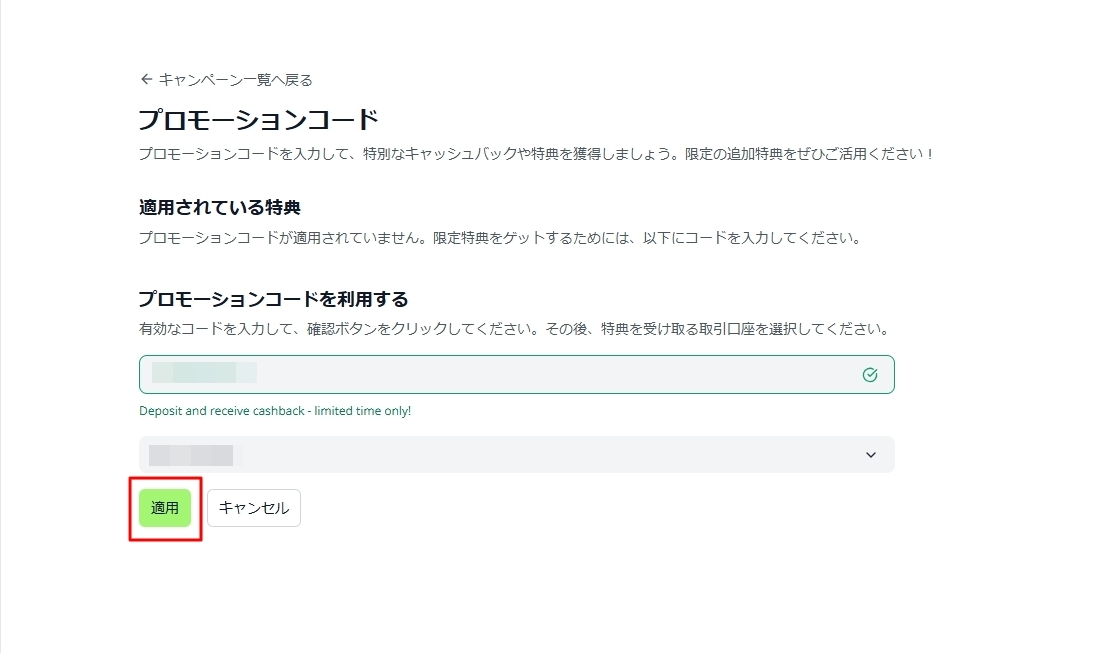Click the green checkmark validation icon
1120x653 pixels.
pos(870,374)
